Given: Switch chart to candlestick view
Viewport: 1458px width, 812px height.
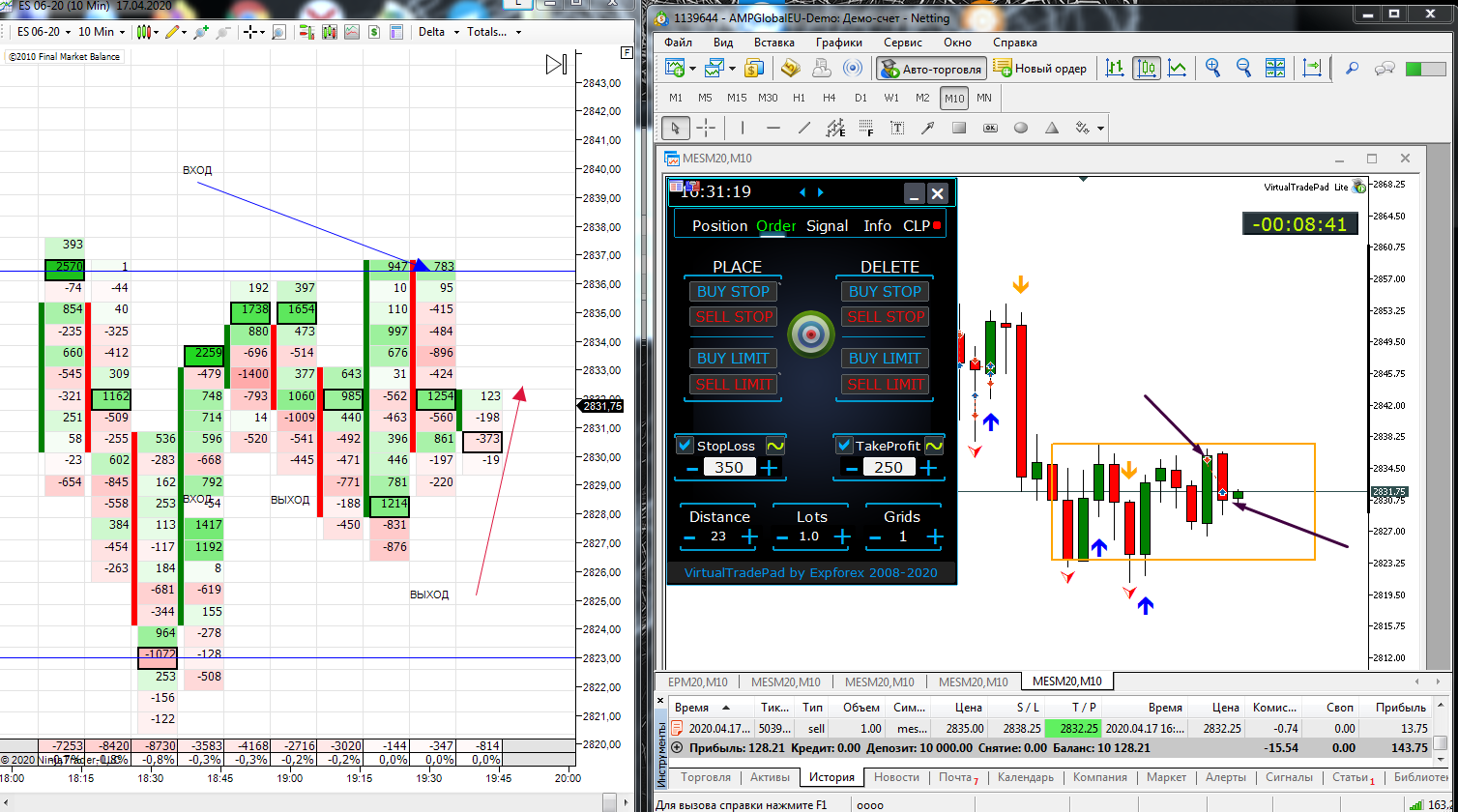Looking at the screenshot, I should tap(1147, 68).
